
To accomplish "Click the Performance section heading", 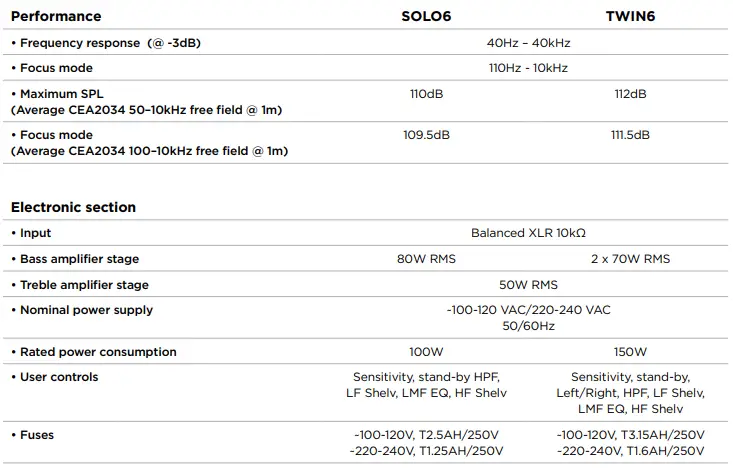I will (56, 16).
